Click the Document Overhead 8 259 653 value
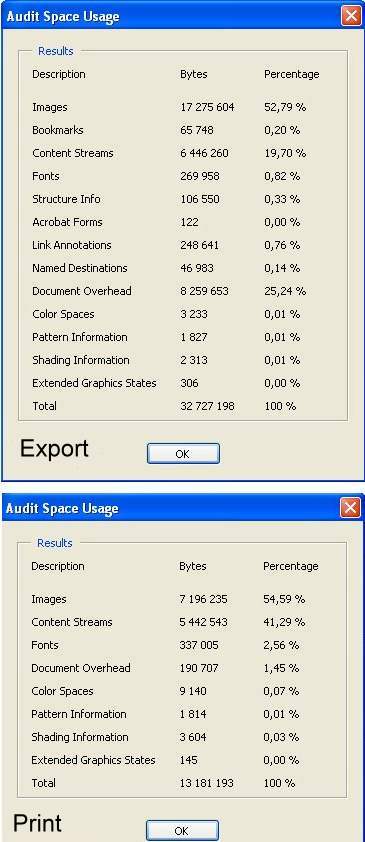Viewport: 365px width, 842px height. [x=204, y=291]
